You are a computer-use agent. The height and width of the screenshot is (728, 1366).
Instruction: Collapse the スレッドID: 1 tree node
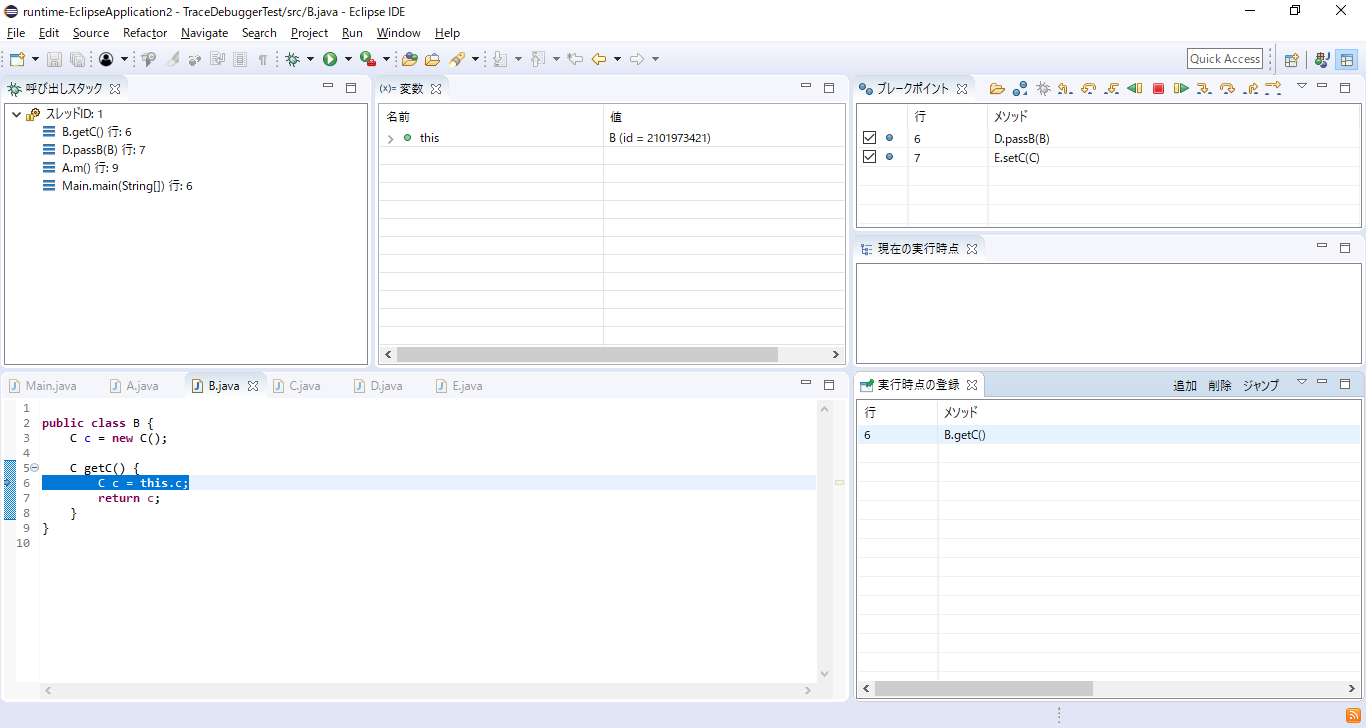tap(17, 114)
